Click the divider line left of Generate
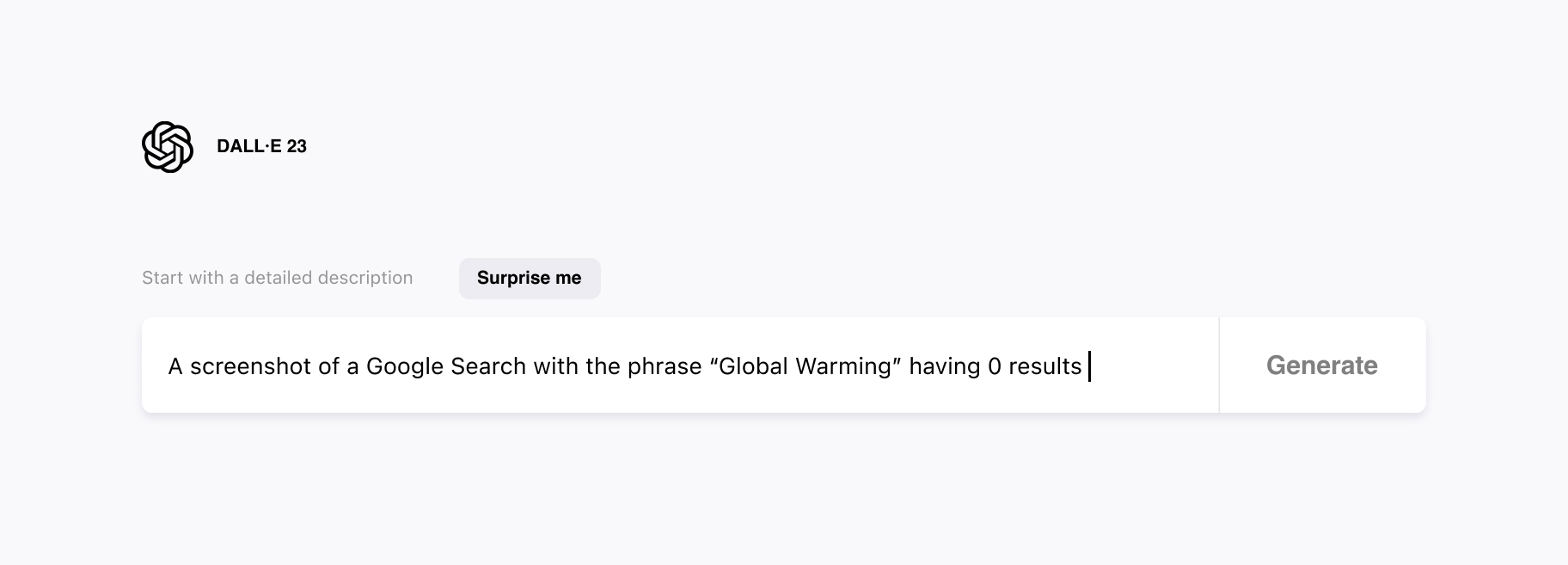Viewport: 1568px width, 565px height. click(x=1219, y=365)
